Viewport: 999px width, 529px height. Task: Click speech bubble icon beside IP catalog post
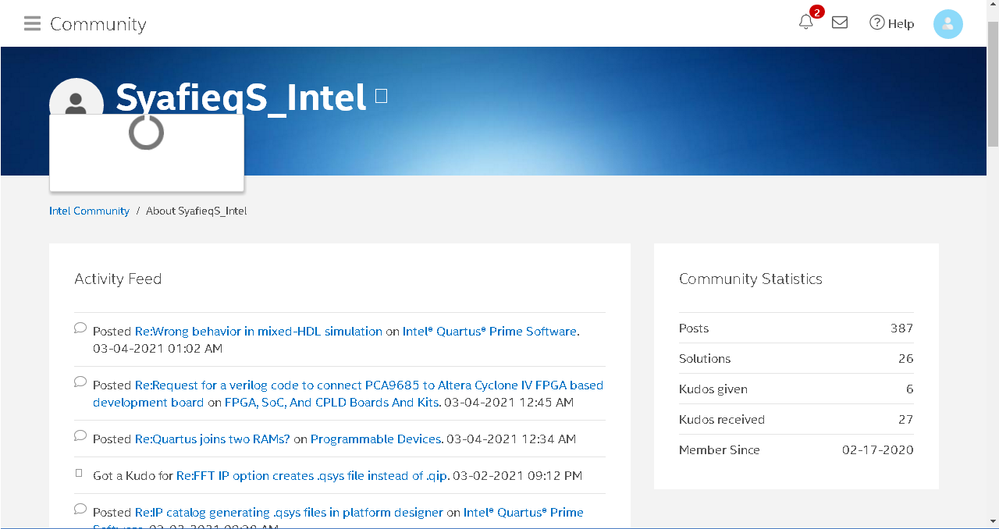[80, 509]
